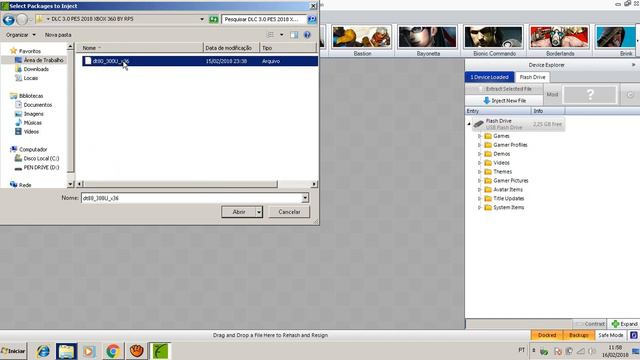This screenshot has height=360, width=640.
Task: Select Favoritos star heading
Action: [25, 51]
